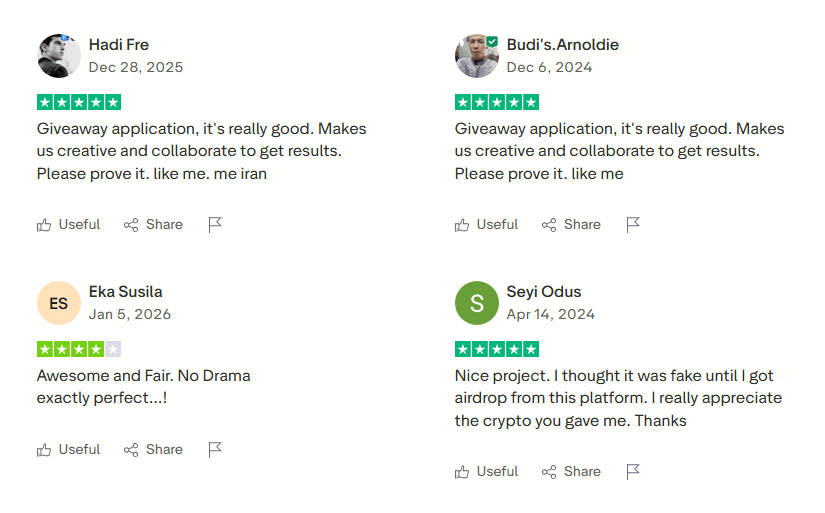Share Budi's.Arnoldie's review
Viewport: 825px width, 513px height.
click(571, 225)
